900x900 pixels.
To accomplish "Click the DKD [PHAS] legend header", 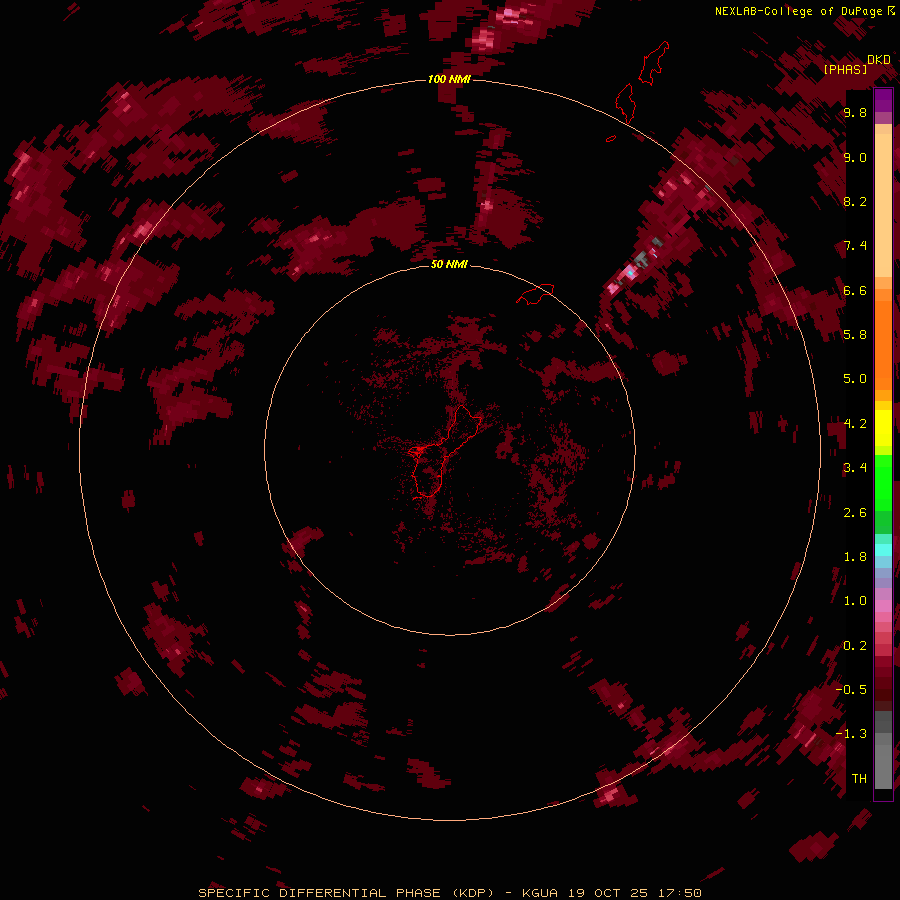I will (x=856, y=64).
